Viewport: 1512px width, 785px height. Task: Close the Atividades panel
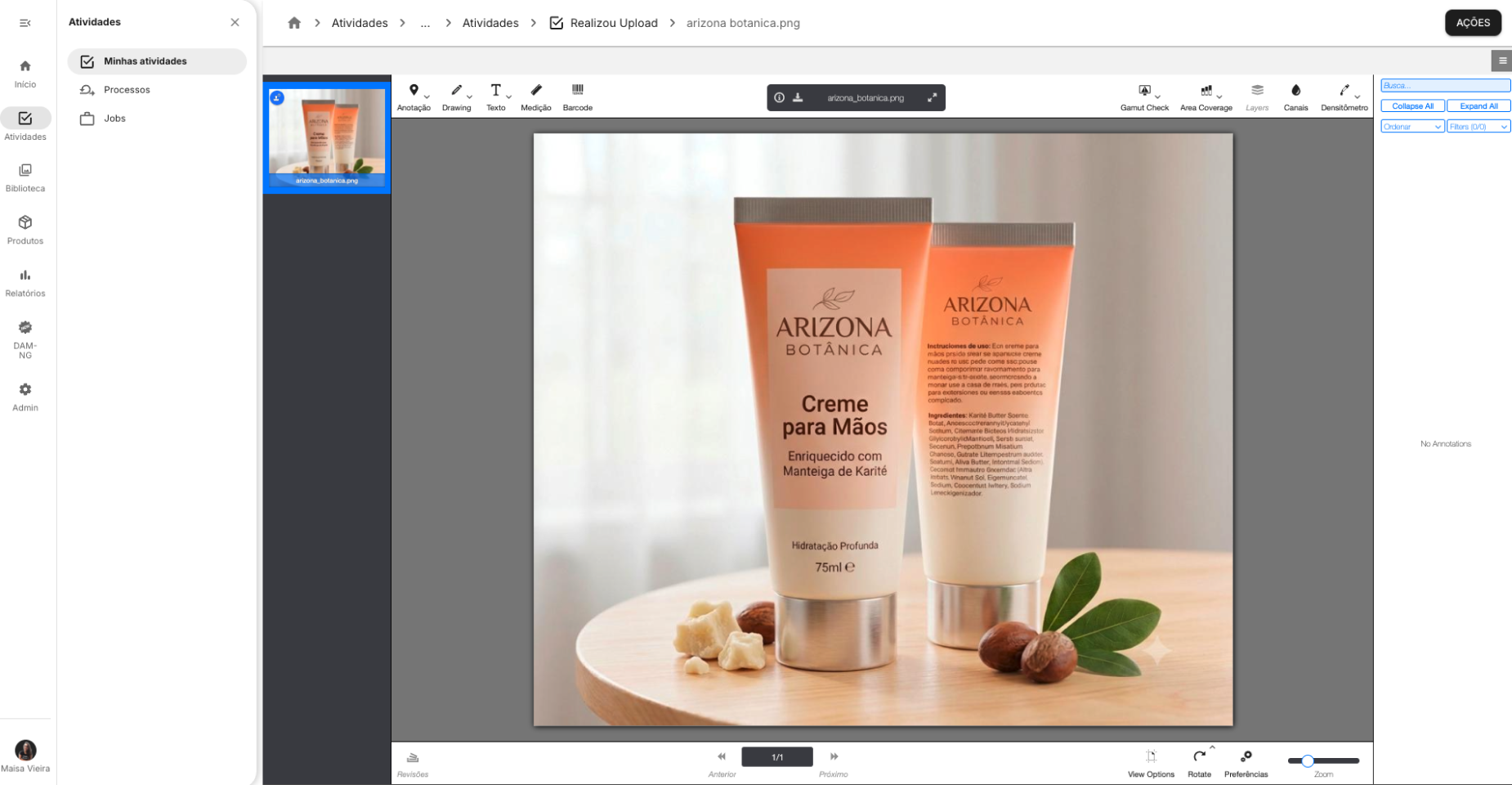point(235,22)
